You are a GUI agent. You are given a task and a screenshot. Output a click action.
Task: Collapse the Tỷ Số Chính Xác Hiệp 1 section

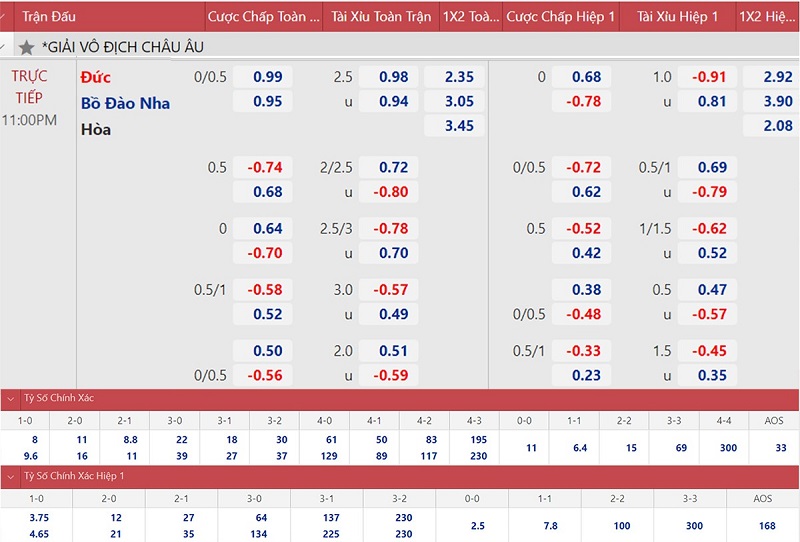[11, 476]
